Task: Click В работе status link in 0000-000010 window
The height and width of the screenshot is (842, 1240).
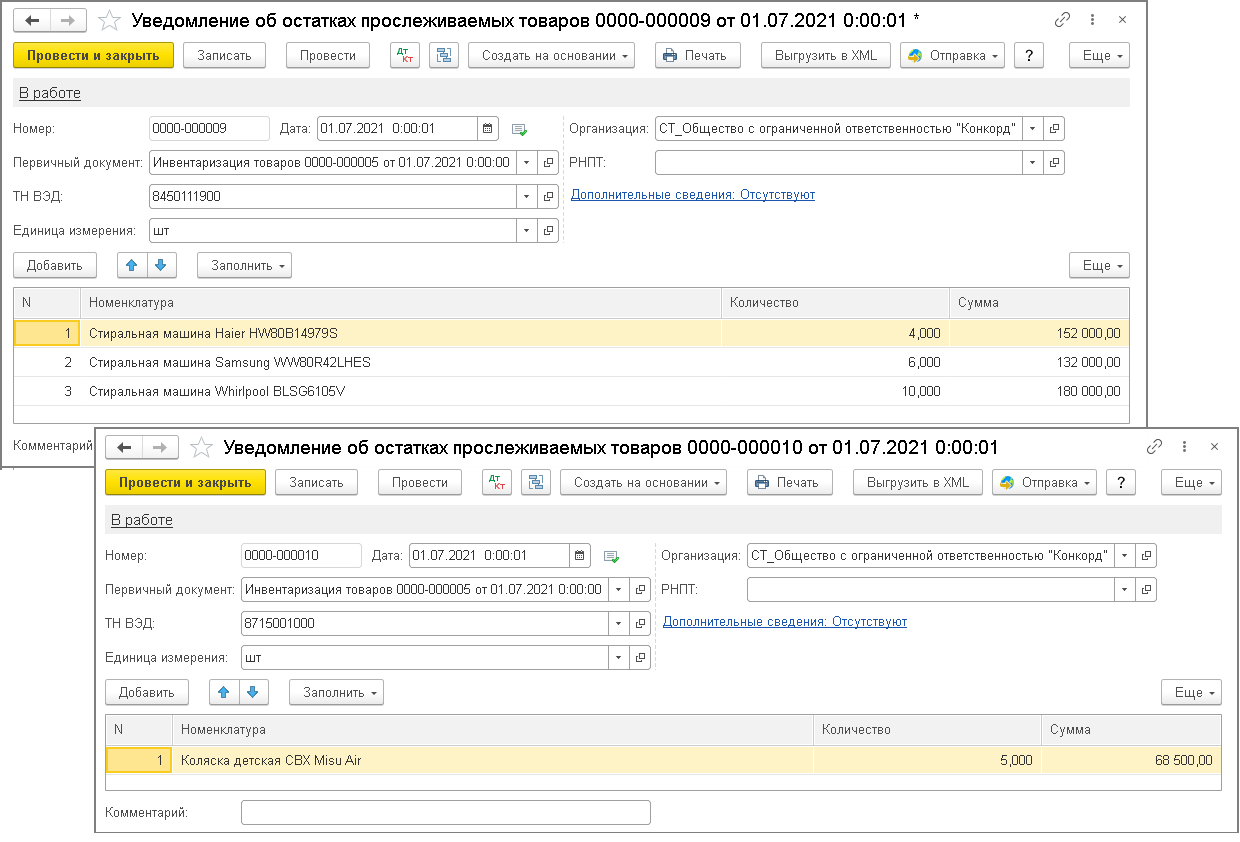Action: [142, 520]
